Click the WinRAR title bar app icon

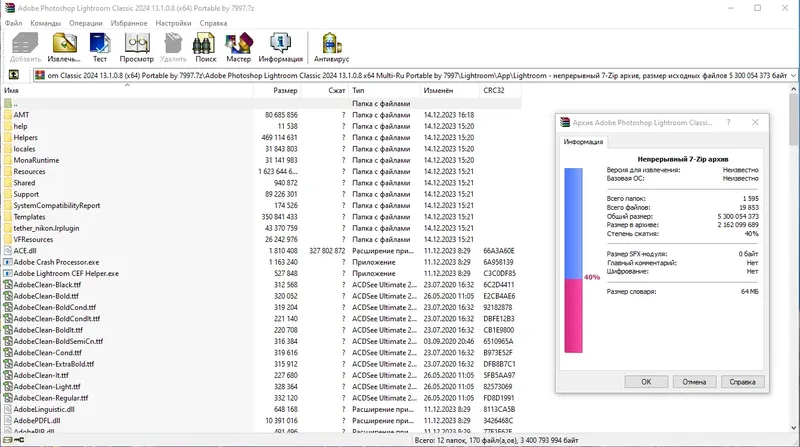click(9, 8)
